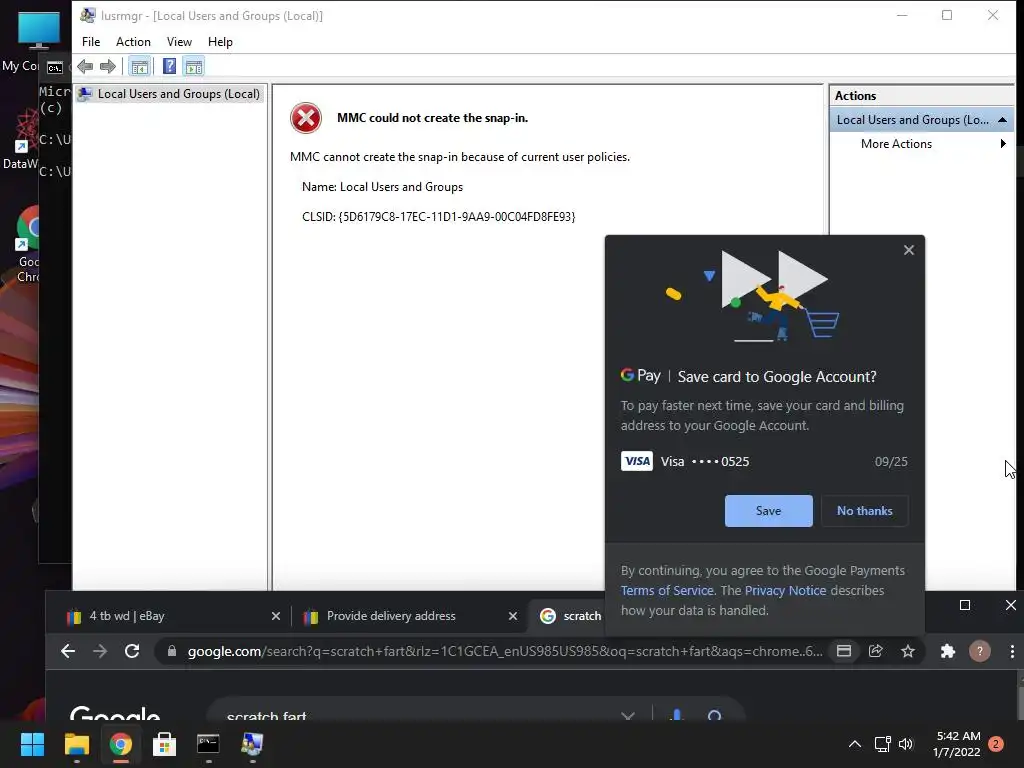The width and height of the screenshot is (1024, 768).
Task: Click More Actions in Actions pane
Action: coord(896,144)
